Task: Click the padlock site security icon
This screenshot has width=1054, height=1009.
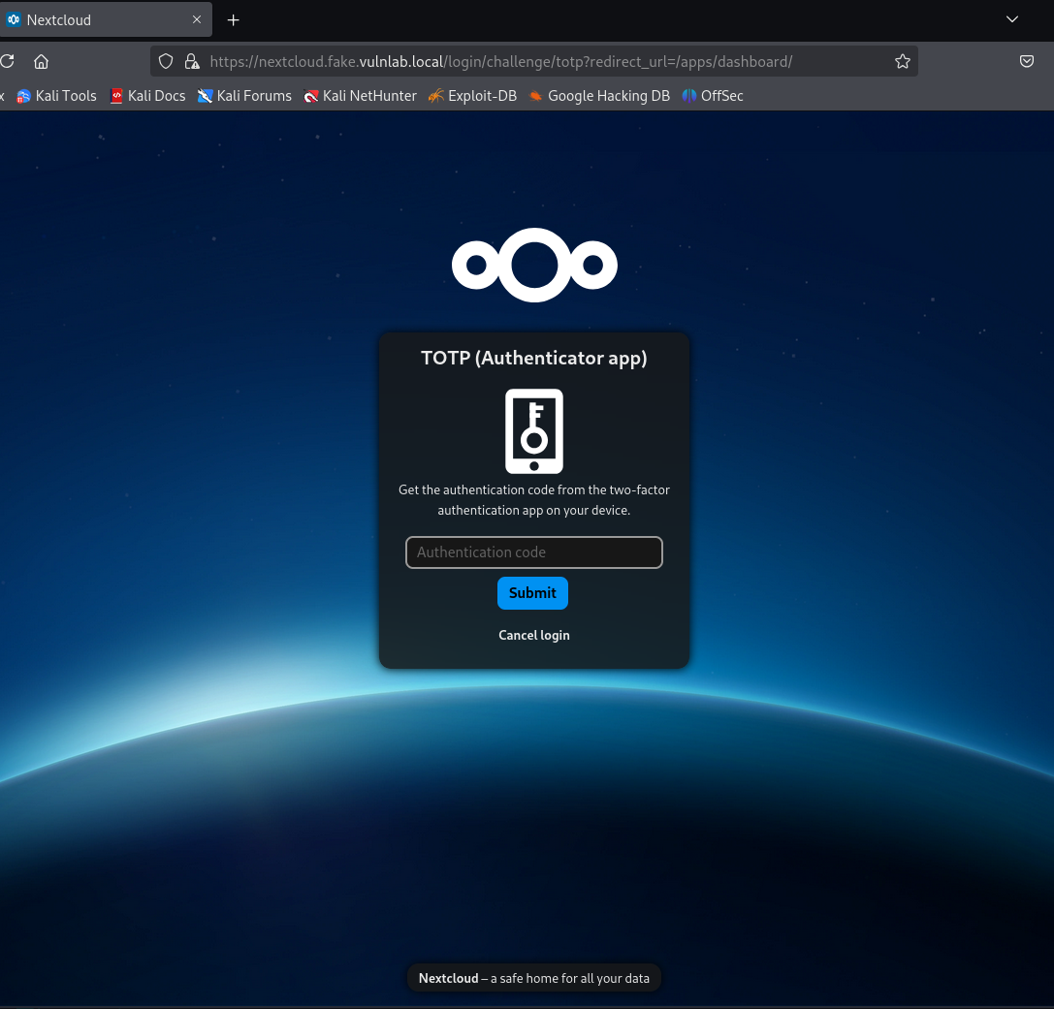Action: point(192,62)
